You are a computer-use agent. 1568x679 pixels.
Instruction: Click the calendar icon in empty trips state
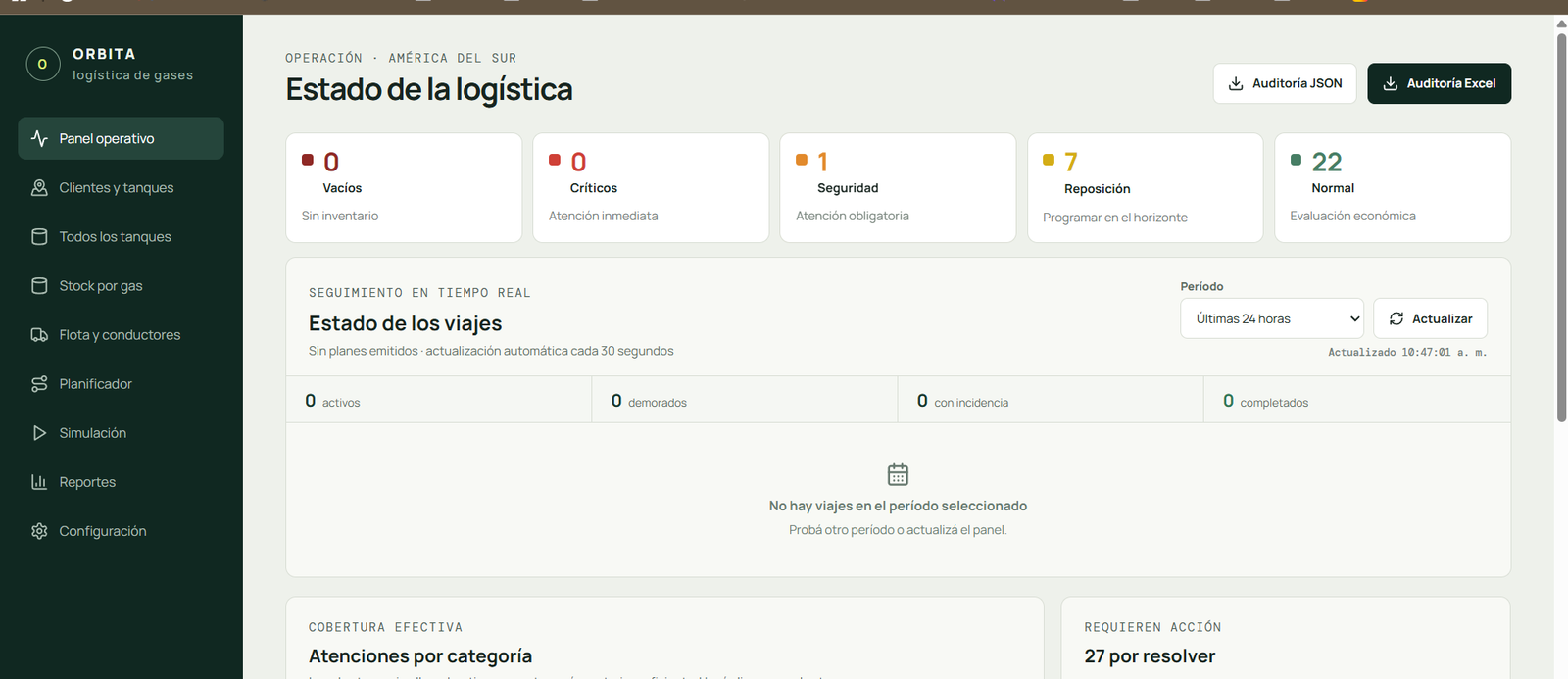click(x=898, y=474)
